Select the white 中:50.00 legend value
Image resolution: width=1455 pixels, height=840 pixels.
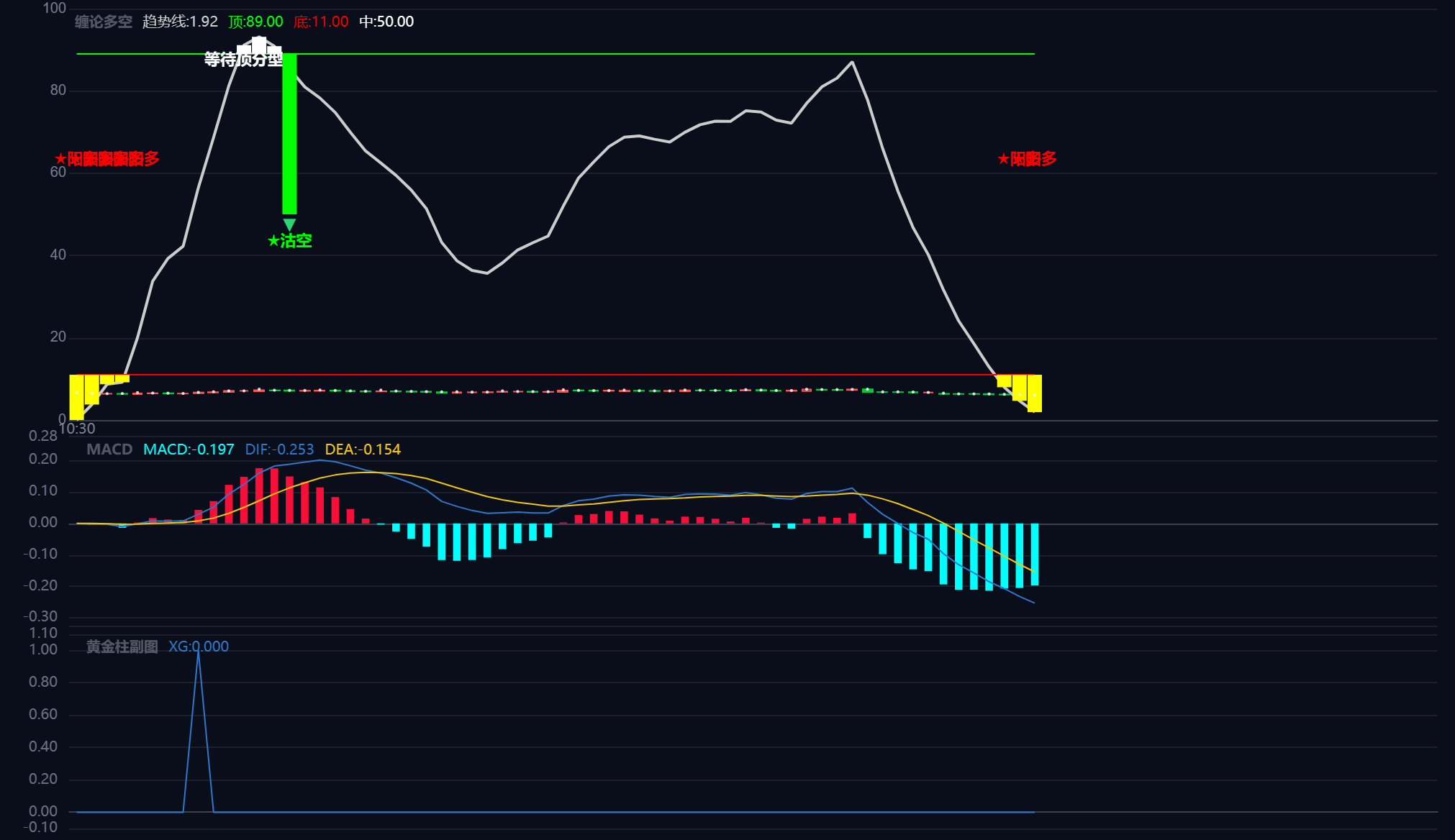click(x=386, y=22)
